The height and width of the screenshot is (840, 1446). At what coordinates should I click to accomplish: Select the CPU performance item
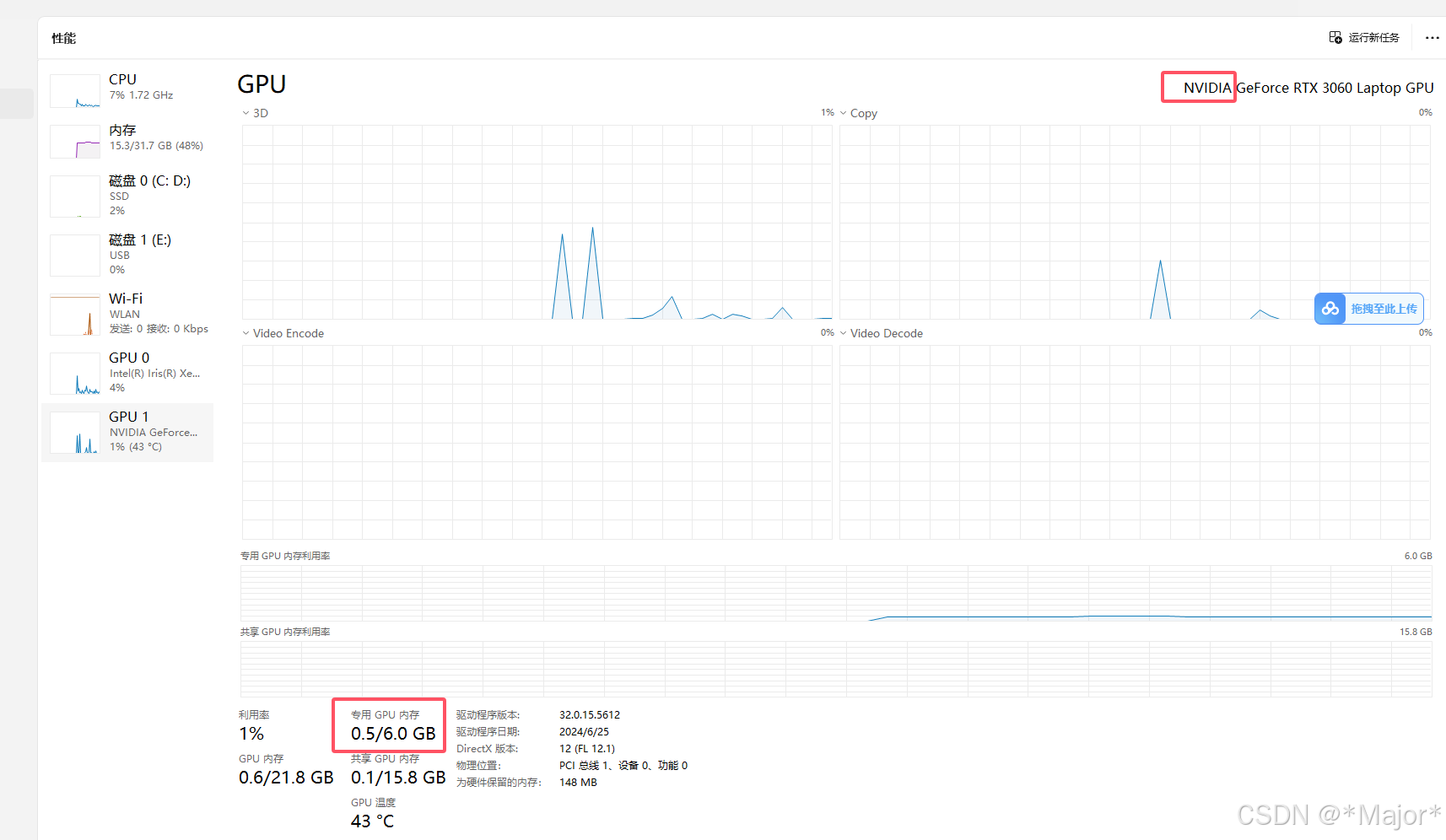(127, 90)
